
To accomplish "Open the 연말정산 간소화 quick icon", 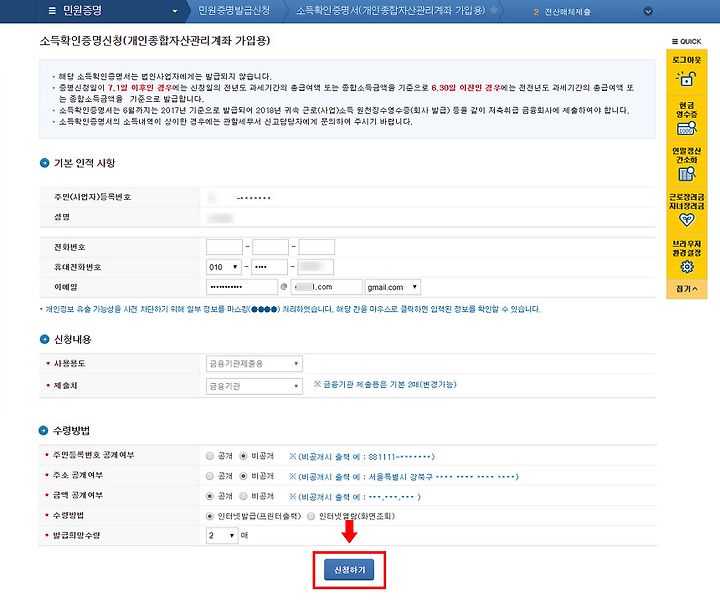I will (x=686, y=174).
